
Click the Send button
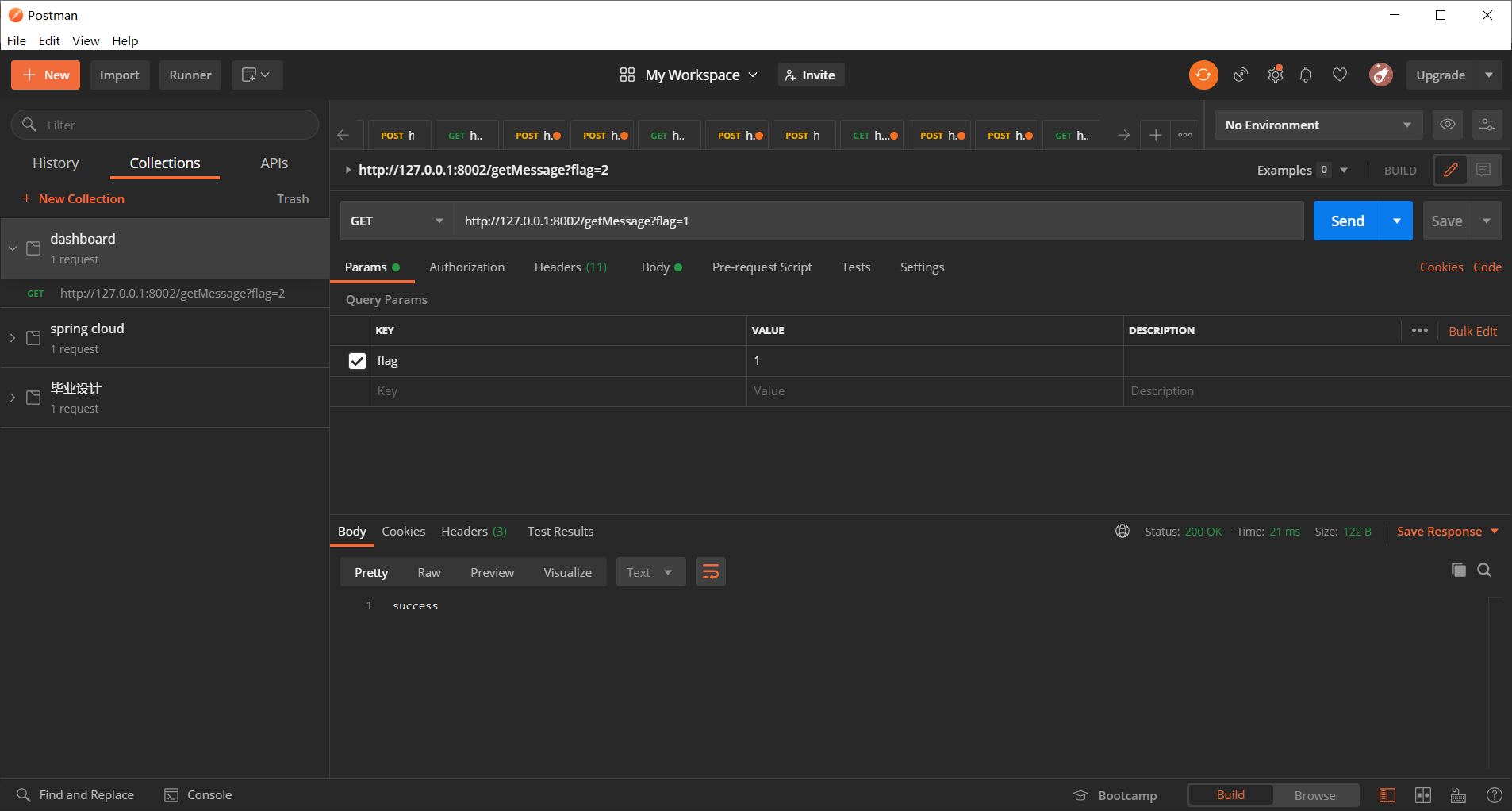[1348, 221]
